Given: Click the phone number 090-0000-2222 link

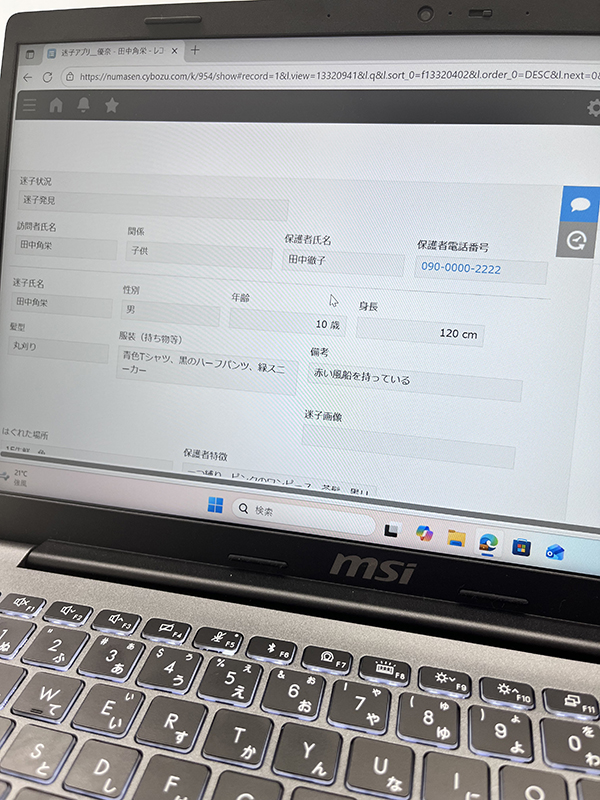Looking at the screenshot, I should [x=461, y=268].
